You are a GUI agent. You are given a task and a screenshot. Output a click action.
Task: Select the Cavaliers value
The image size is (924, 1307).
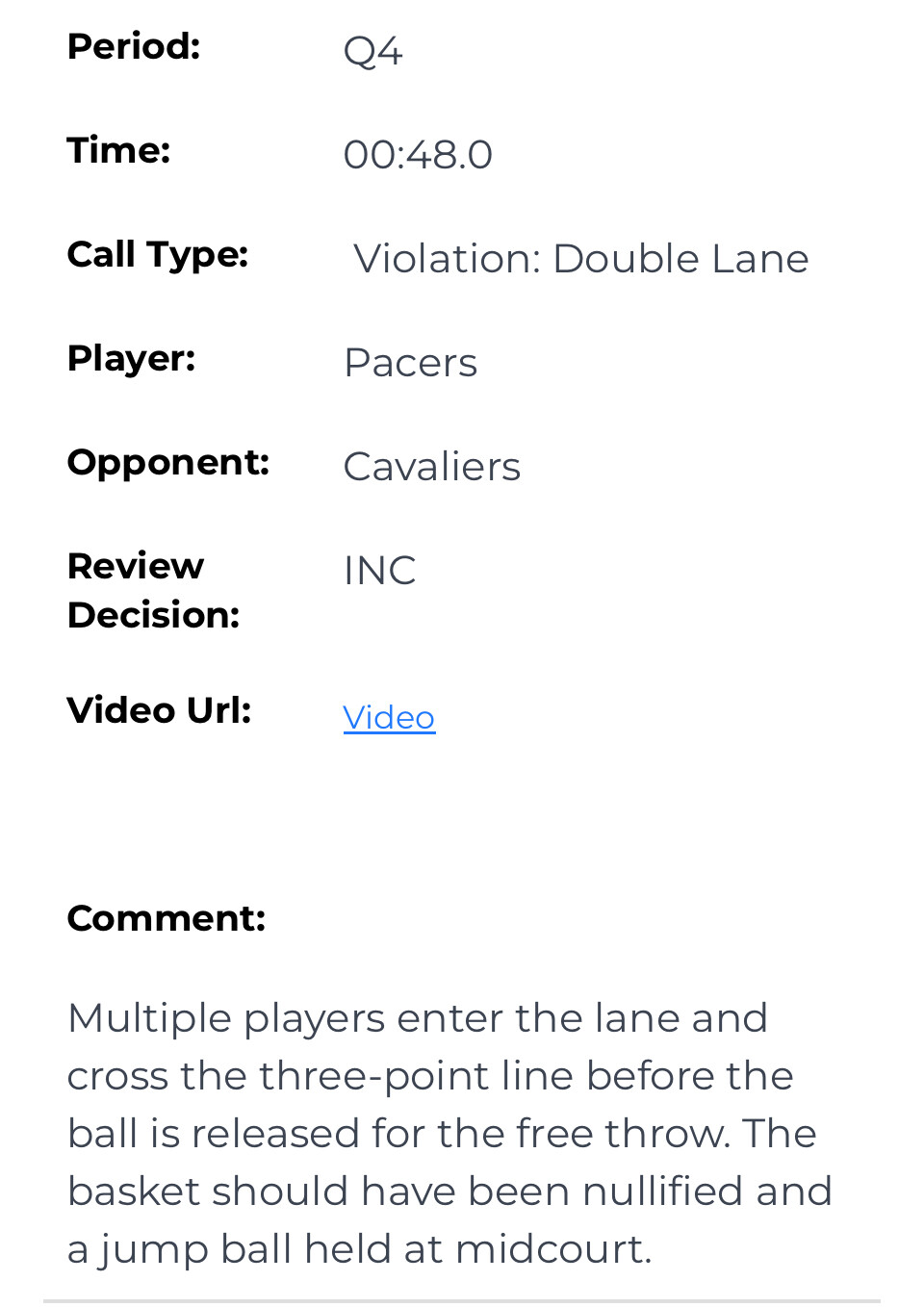click(431, 467)
